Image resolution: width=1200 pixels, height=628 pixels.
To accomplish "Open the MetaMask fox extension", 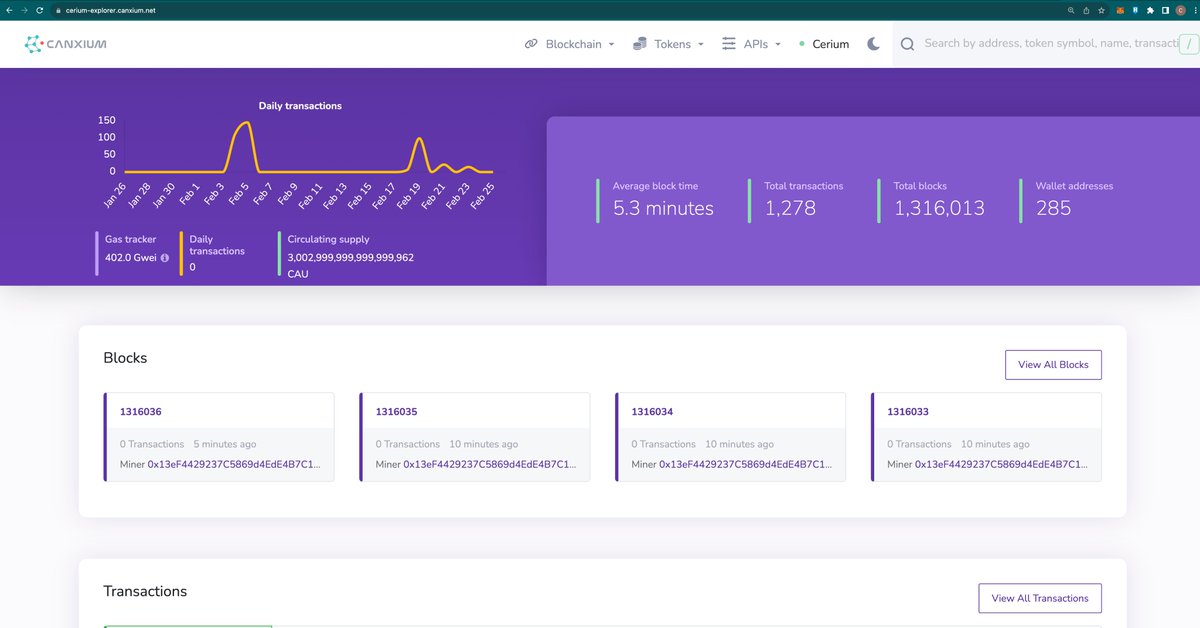I will [1121, 9].
